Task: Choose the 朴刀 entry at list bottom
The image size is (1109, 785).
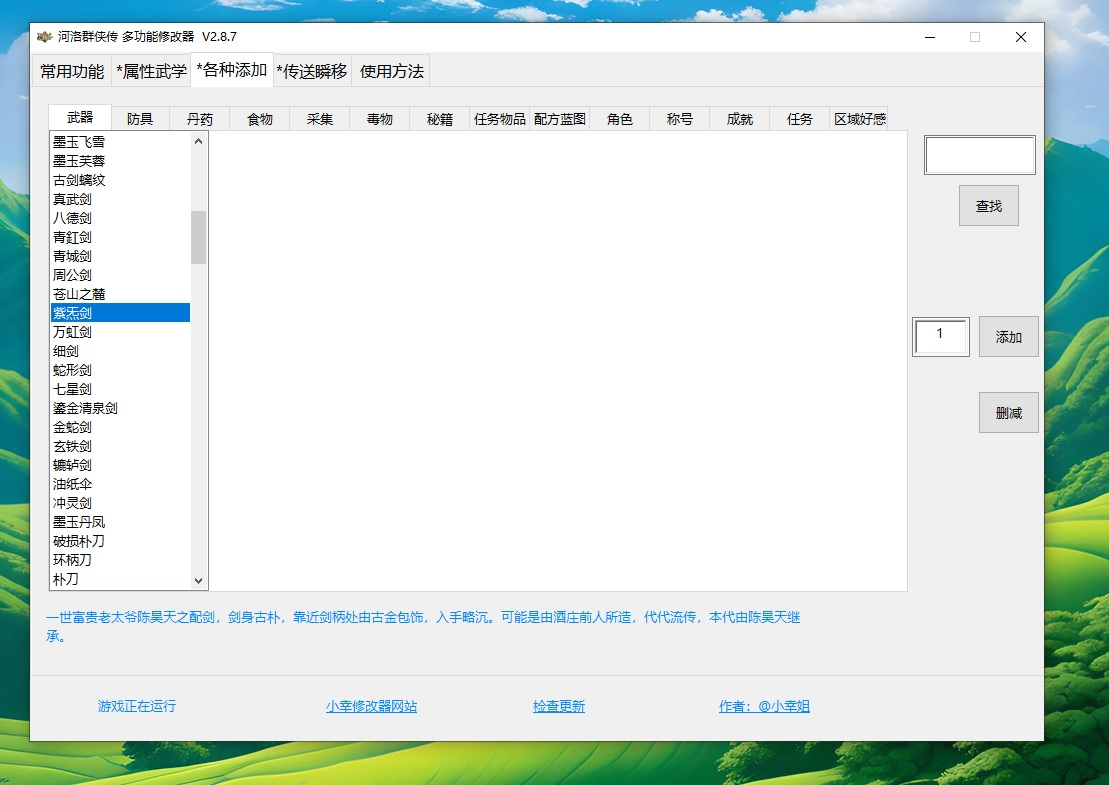Action: (120, 579)
